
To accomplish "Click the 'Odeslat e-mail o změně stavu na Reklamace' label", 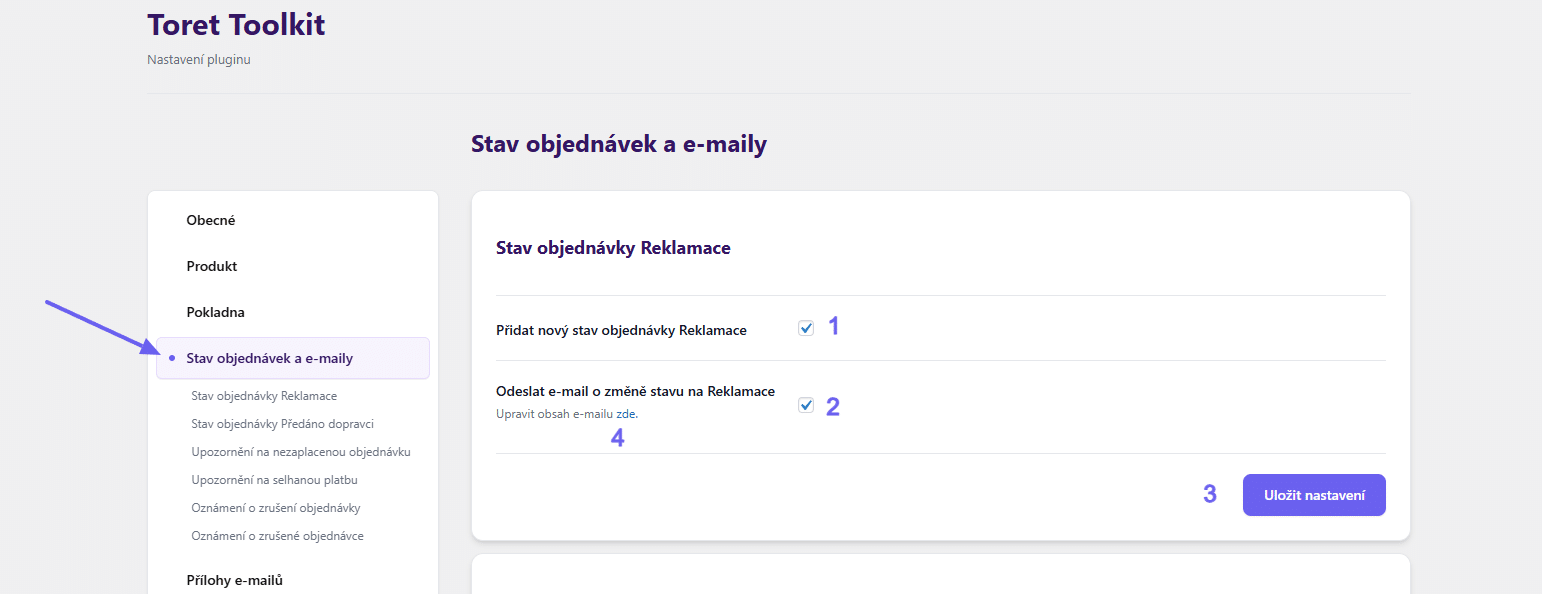I will [x=635, y=391].
